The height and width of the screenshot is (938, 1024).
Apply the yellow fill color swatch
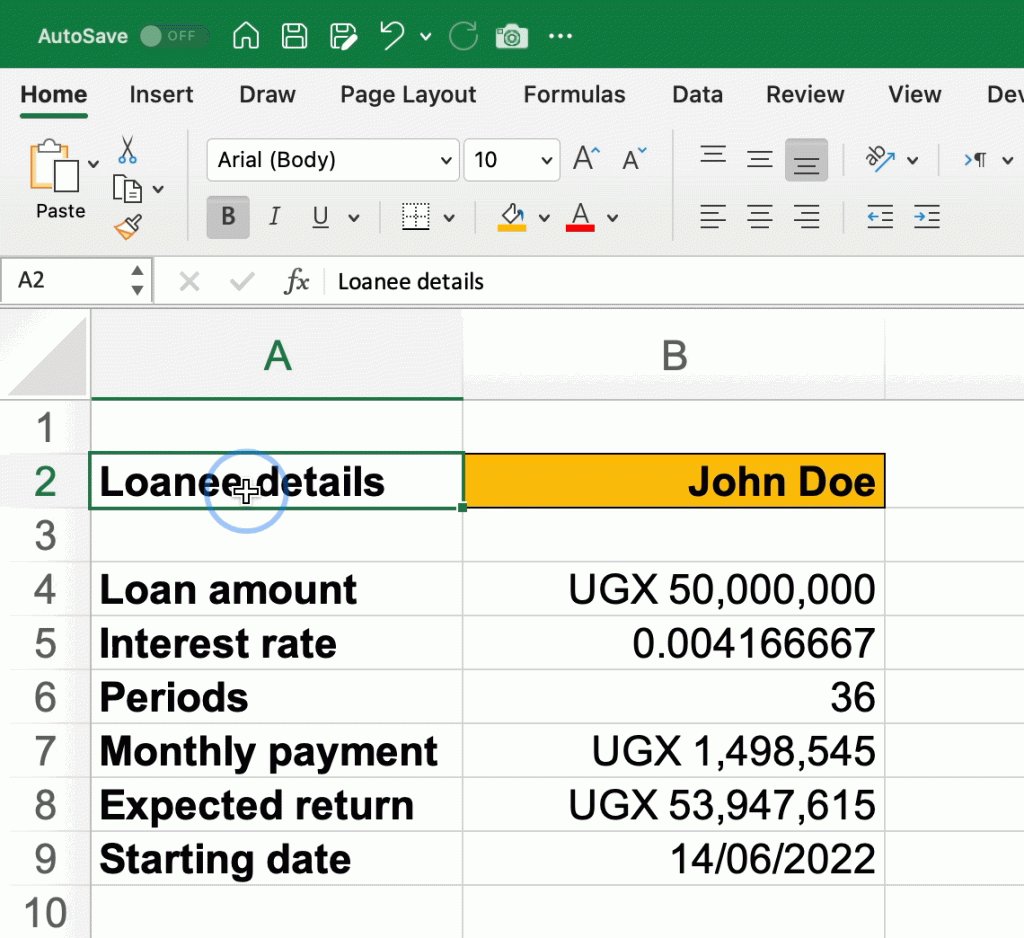pyautogui.click(x=512, y=217)
